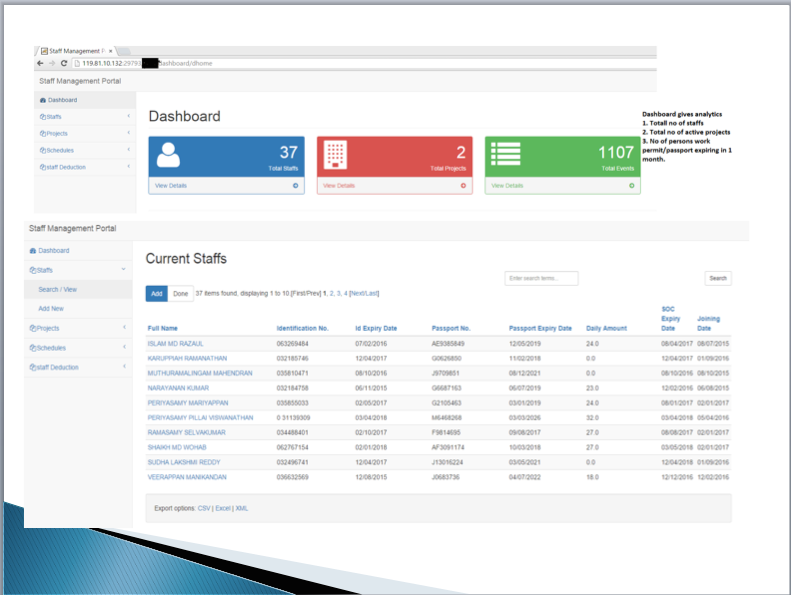Click arrow icon in Total Staffs View Details
791x595 pixels.
tap(295, 185)
